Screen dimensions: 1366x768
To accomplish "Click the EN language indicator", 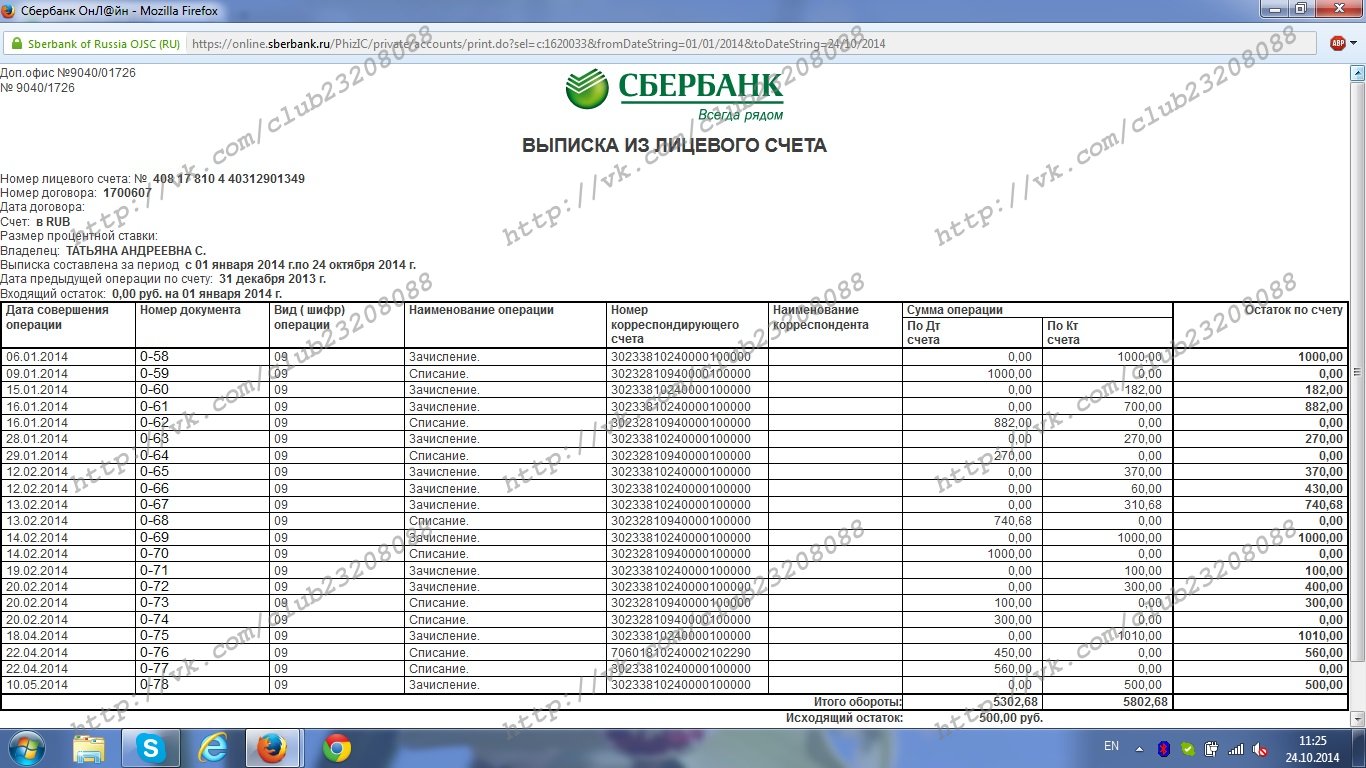I will pos(1111,747).
